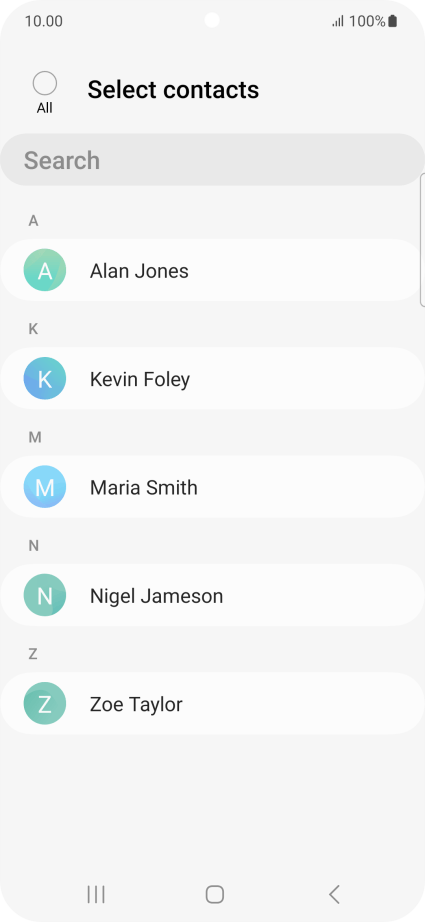Select contact Alan Jones
Viewport: 425px width, 922px height.
click(x=212, y=270)
